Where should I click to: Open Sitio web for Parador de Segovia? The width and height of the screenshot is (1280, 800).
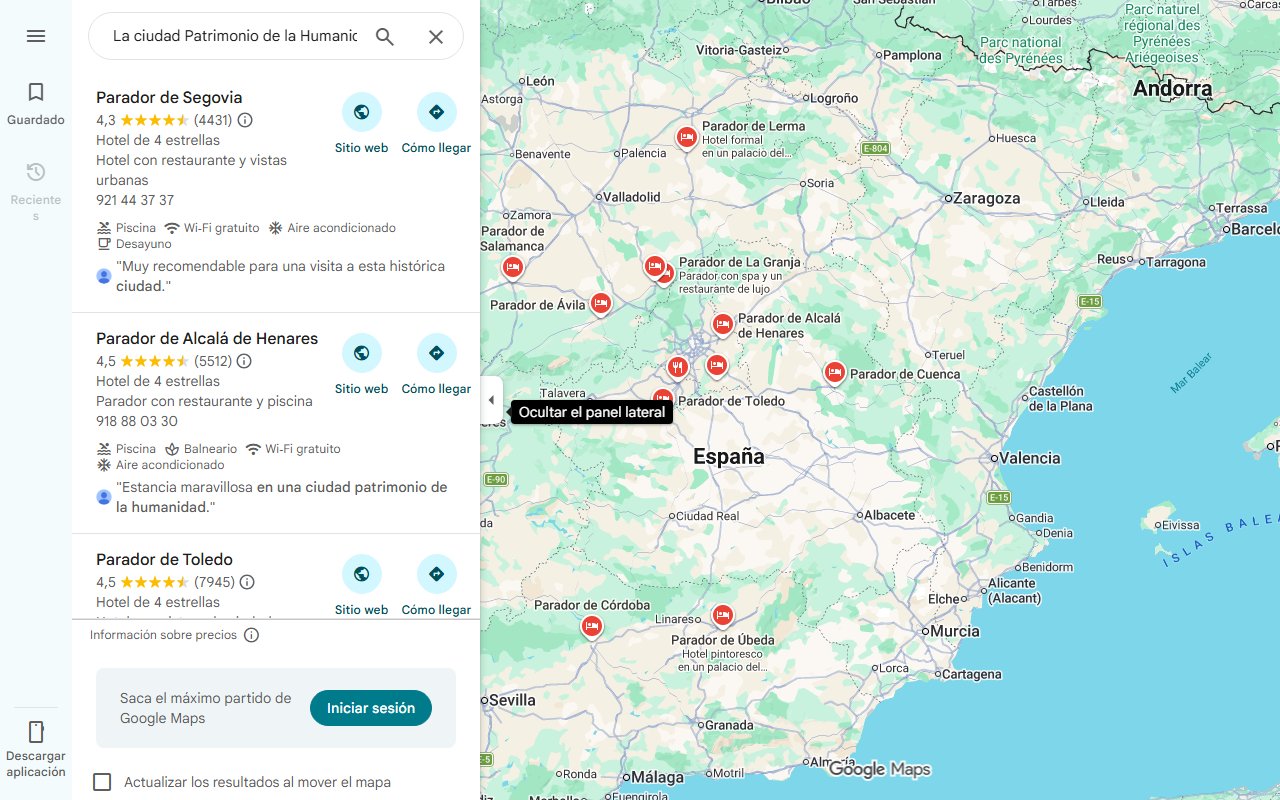[x=361, y=111]
